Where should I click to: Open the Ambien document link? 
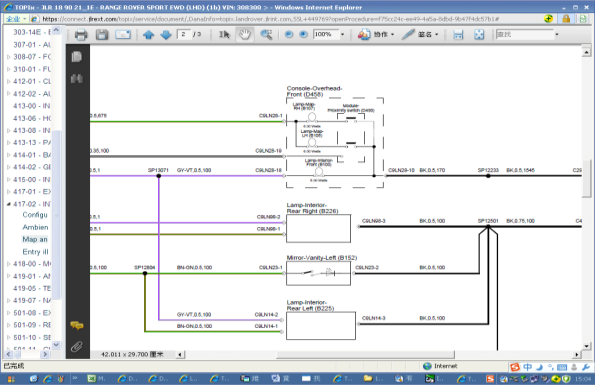35,227
